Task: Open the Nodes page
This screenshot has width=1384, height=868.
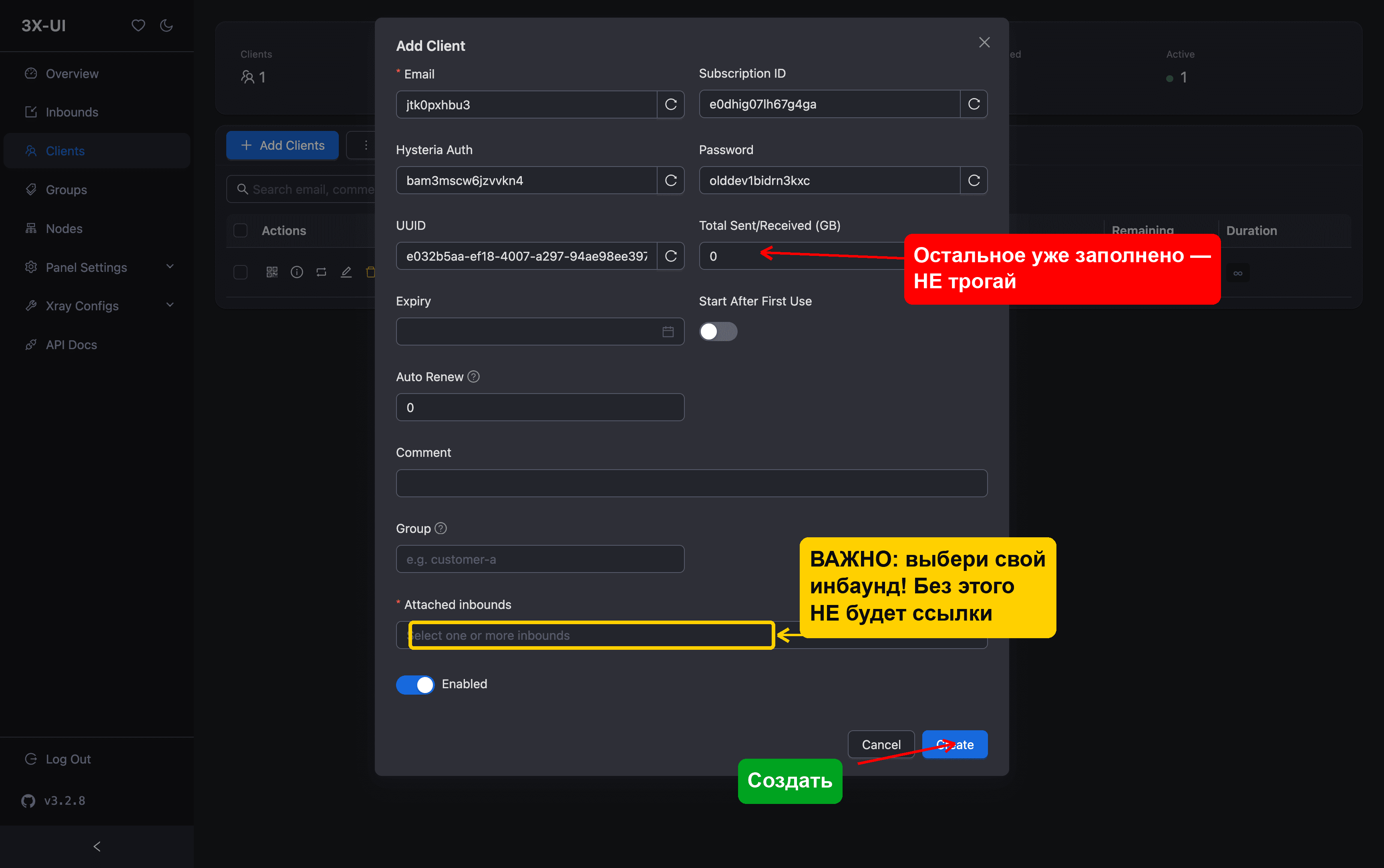Action: 97,229
